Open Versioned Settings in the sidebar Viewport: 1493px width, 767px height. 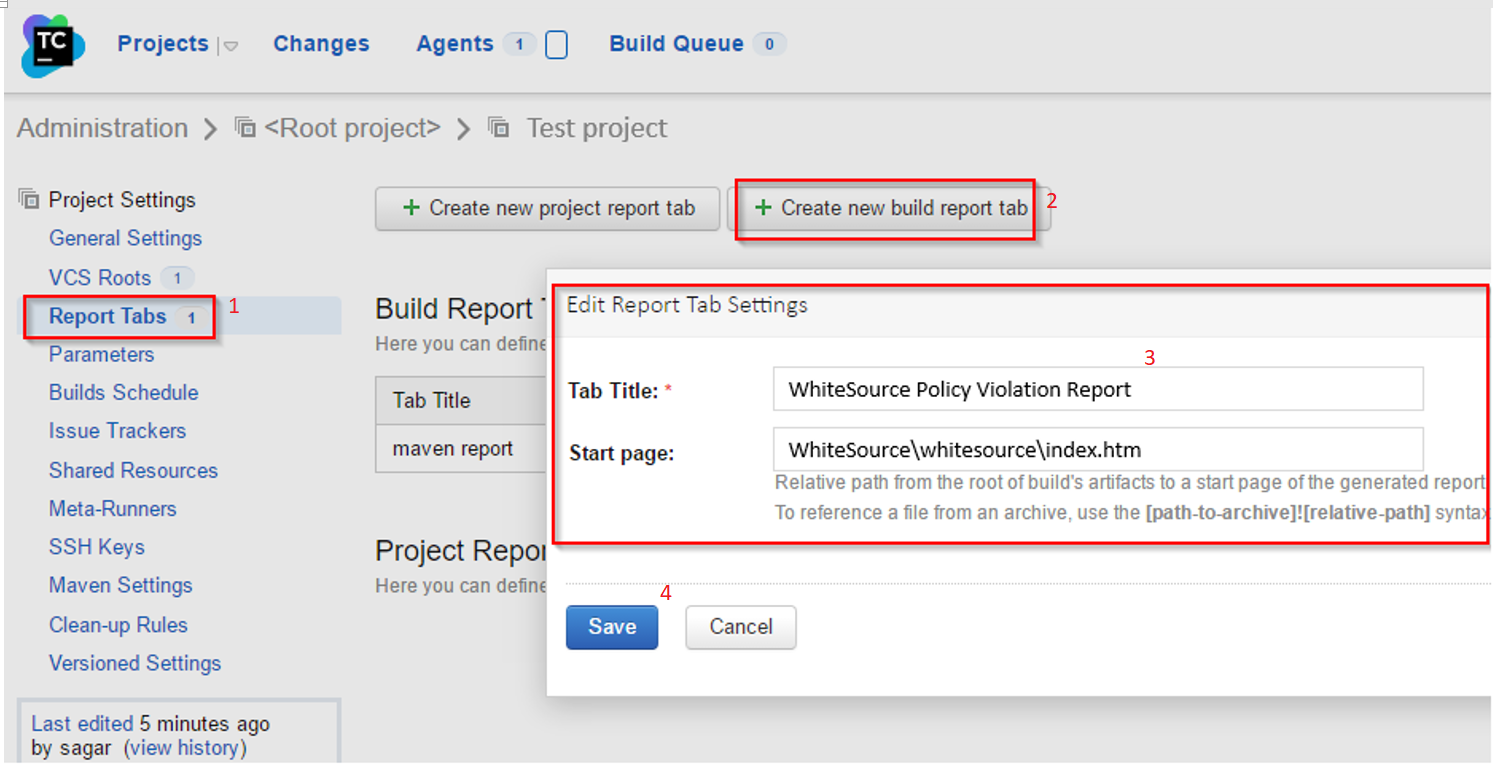(x=135, y=663)
